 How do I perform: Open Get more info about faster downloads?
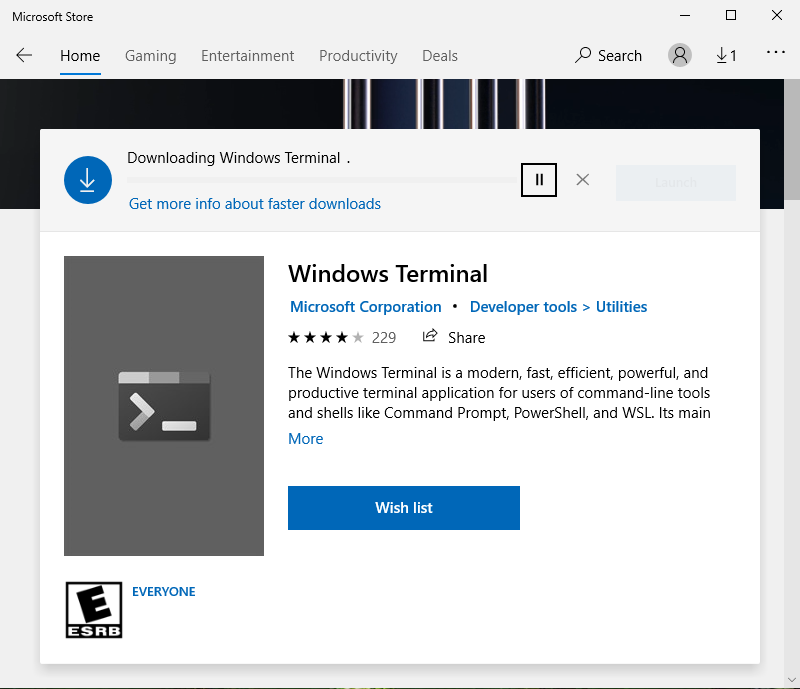pyautogui.click(x=255, y=204)
